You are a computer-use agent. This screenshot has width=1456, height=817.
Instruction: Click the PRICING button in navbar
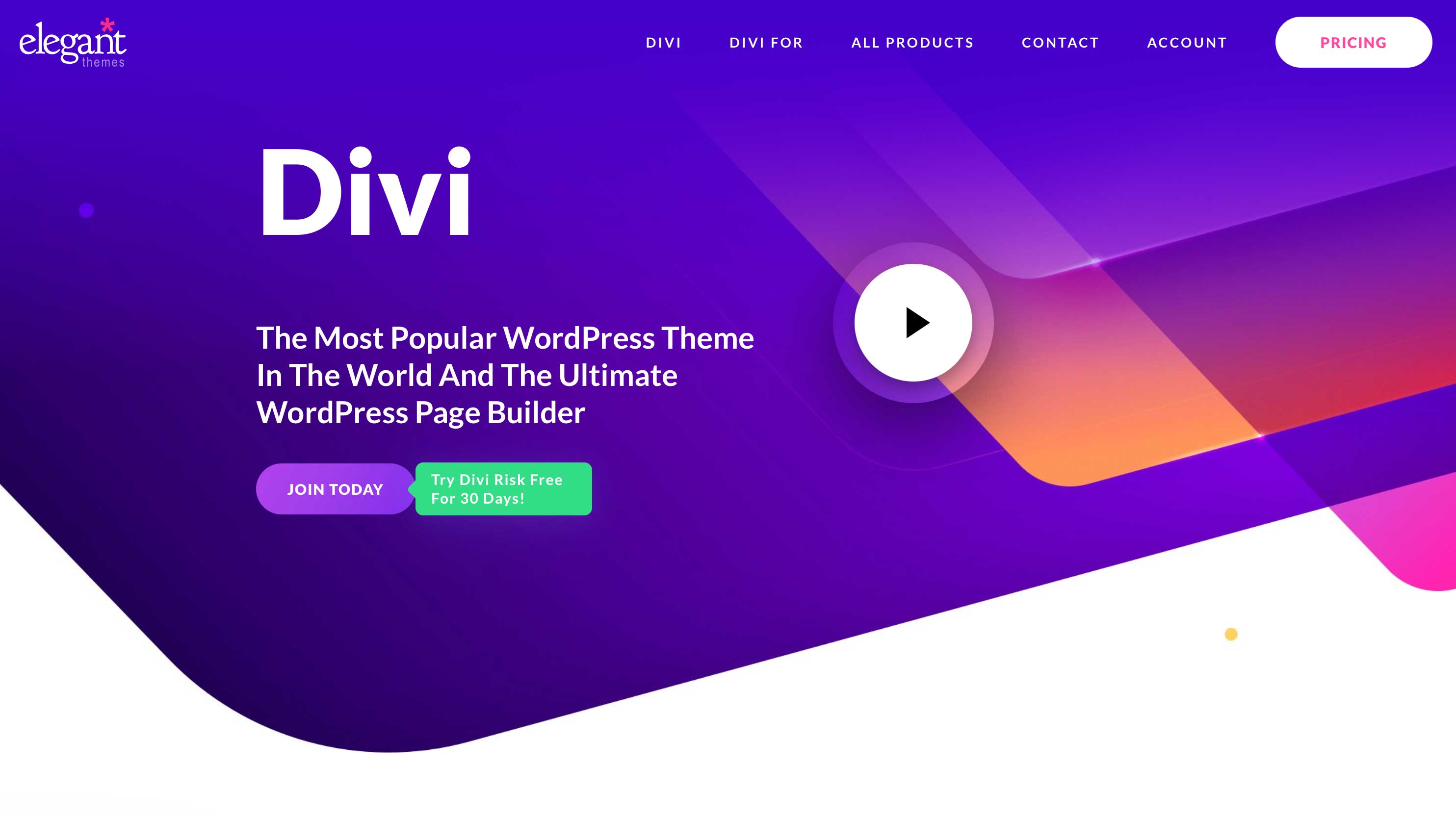1354,42
